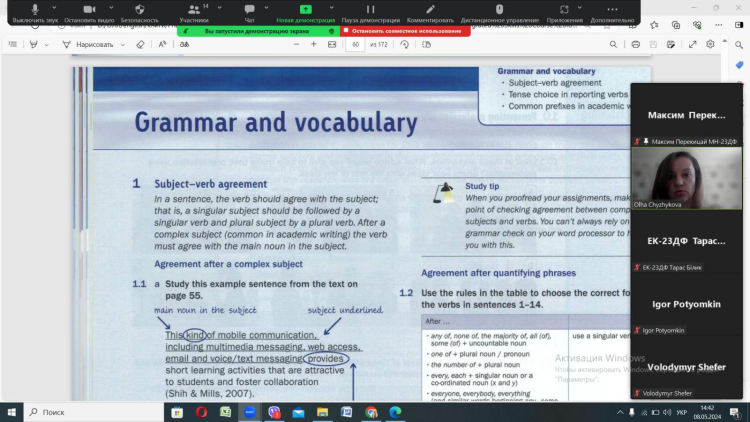Expand the video options arrow
Image resolution: width=750 pixels, height=422 pixels.
click(x=107, y=8)
